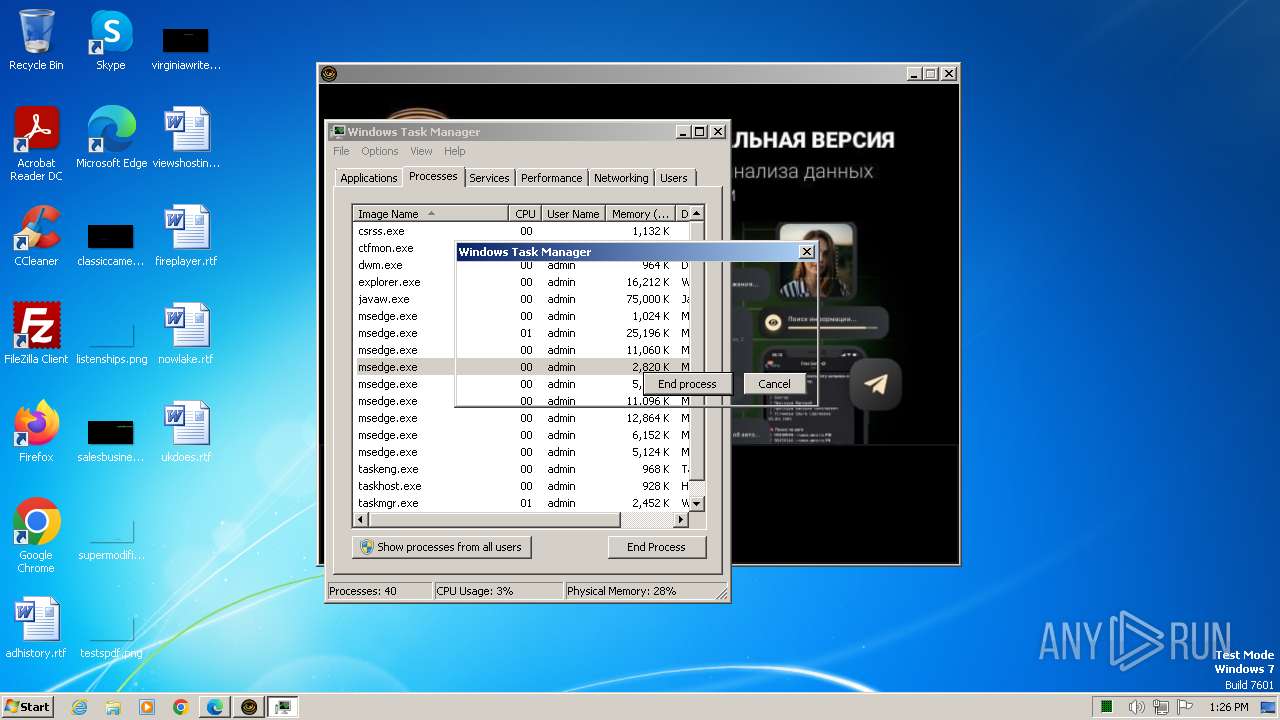Image resolution: width=1280 pixels, height=720 pixels.
Task: Select taskmgr.exe process row
Action: pos(521,503)
